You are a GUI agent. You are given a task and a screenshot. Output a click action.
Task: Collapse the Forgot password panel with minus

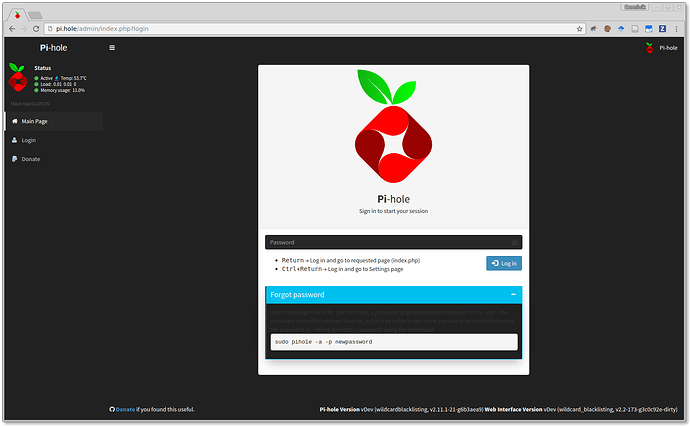click(513, 295)
